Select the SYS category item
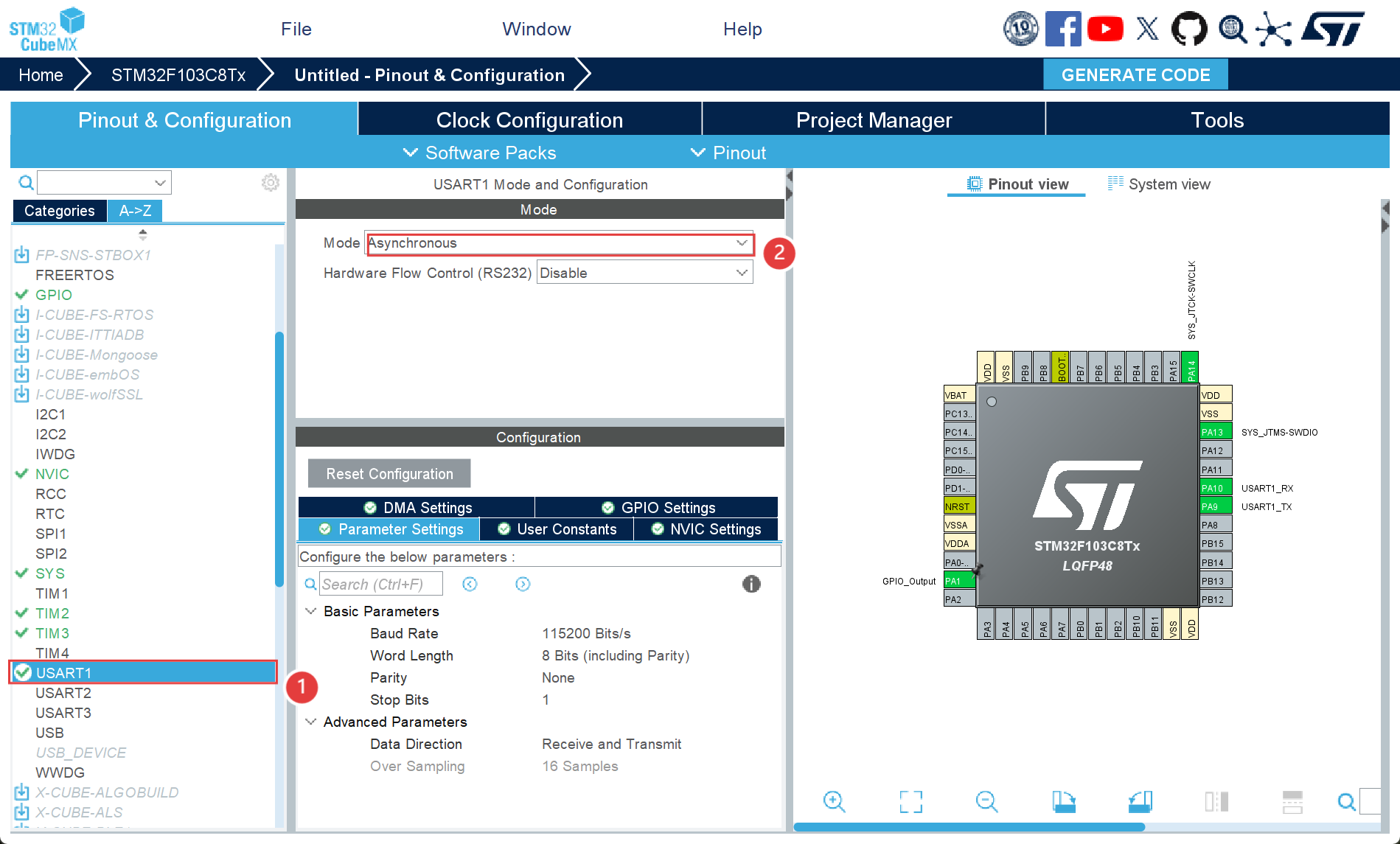The width and height of the screenshot is (1400, 844). pyautogui.click(x=50, y=573)
